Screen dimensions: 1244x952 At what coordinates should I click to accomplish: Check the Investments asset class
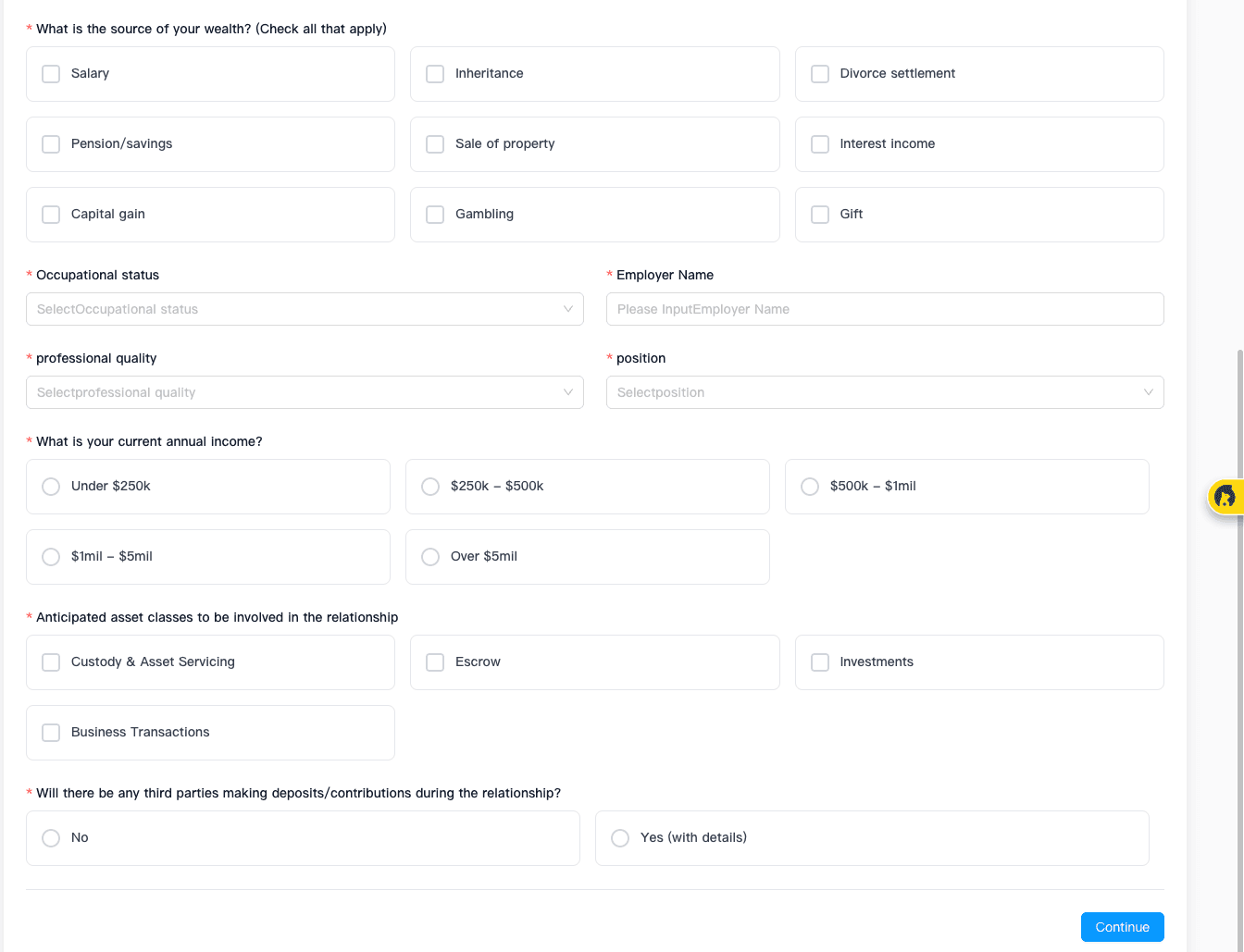coord(820,662)
